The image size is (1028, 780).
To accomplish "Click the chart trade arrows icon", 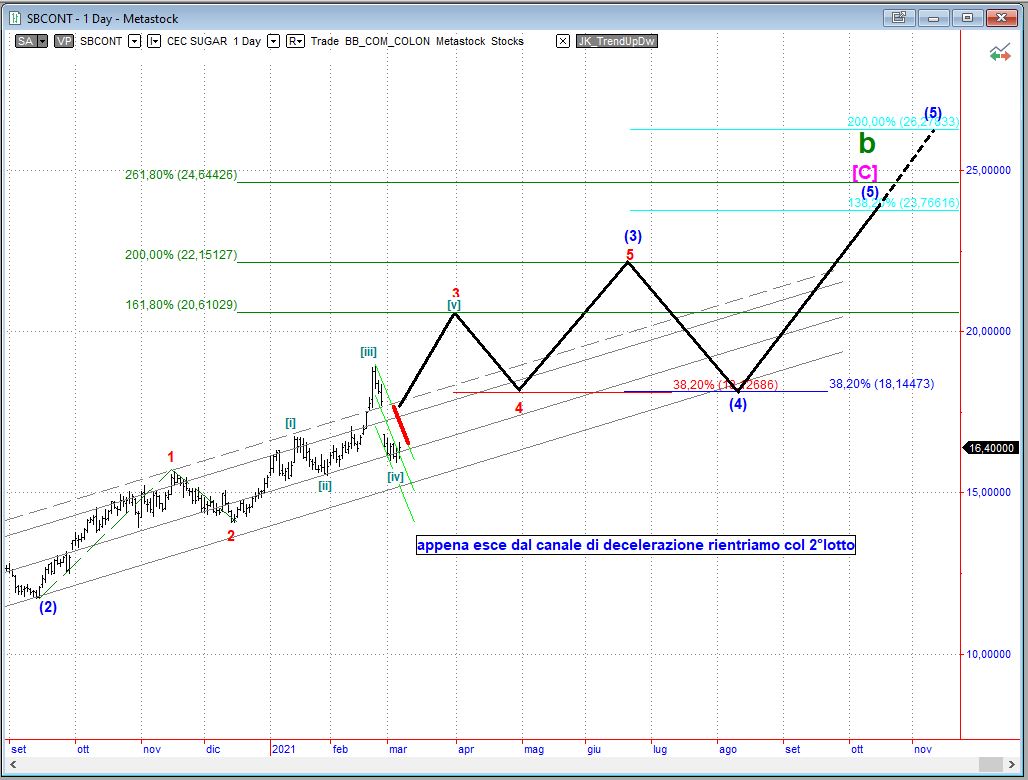I will pos(998,54).
